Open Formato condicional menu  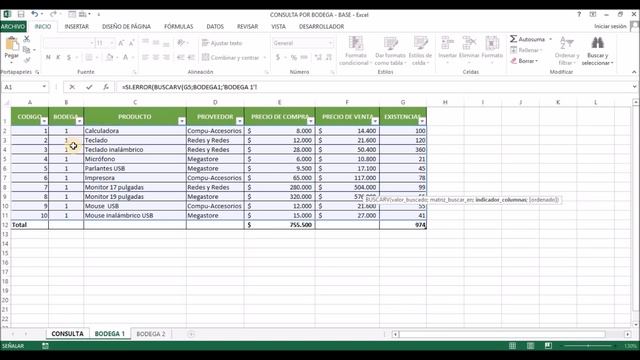click(x=355, y=51)
